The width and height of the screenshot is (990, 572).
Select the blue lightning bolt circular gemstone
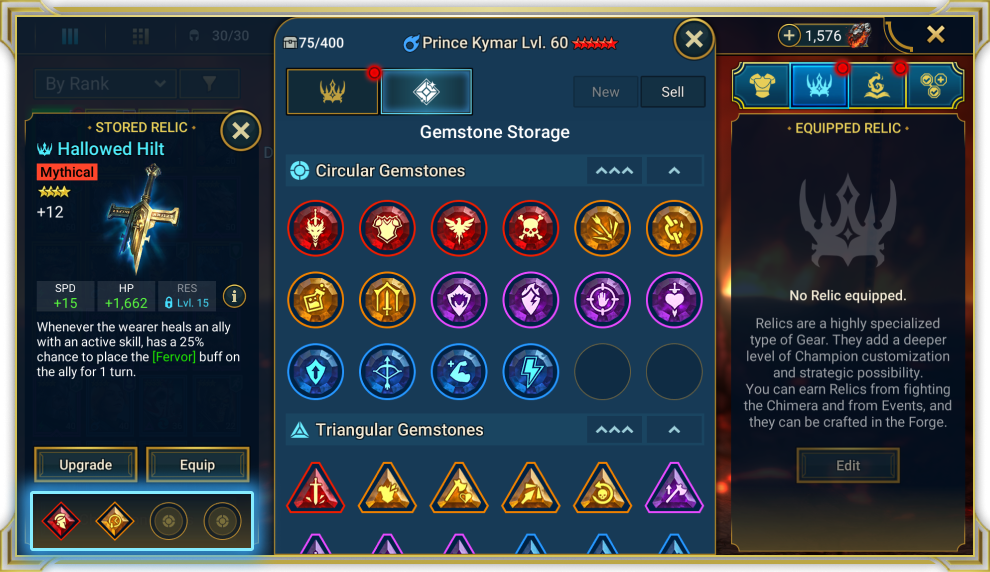click(x=530, y=372)
